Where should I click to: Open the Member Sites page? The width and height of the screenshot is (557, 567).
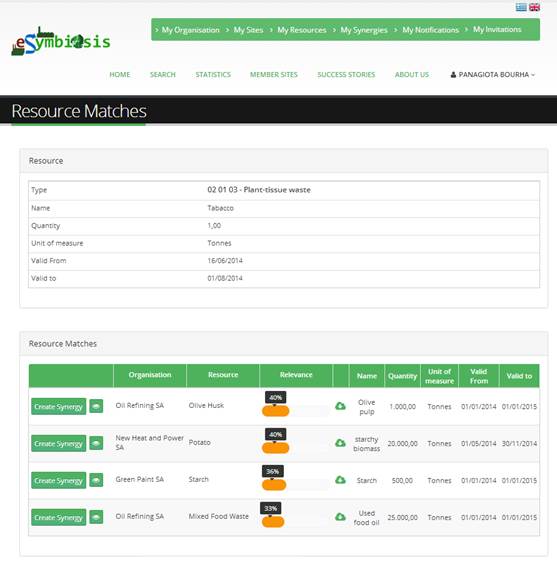pyautogui.click(x=274, y=74)
